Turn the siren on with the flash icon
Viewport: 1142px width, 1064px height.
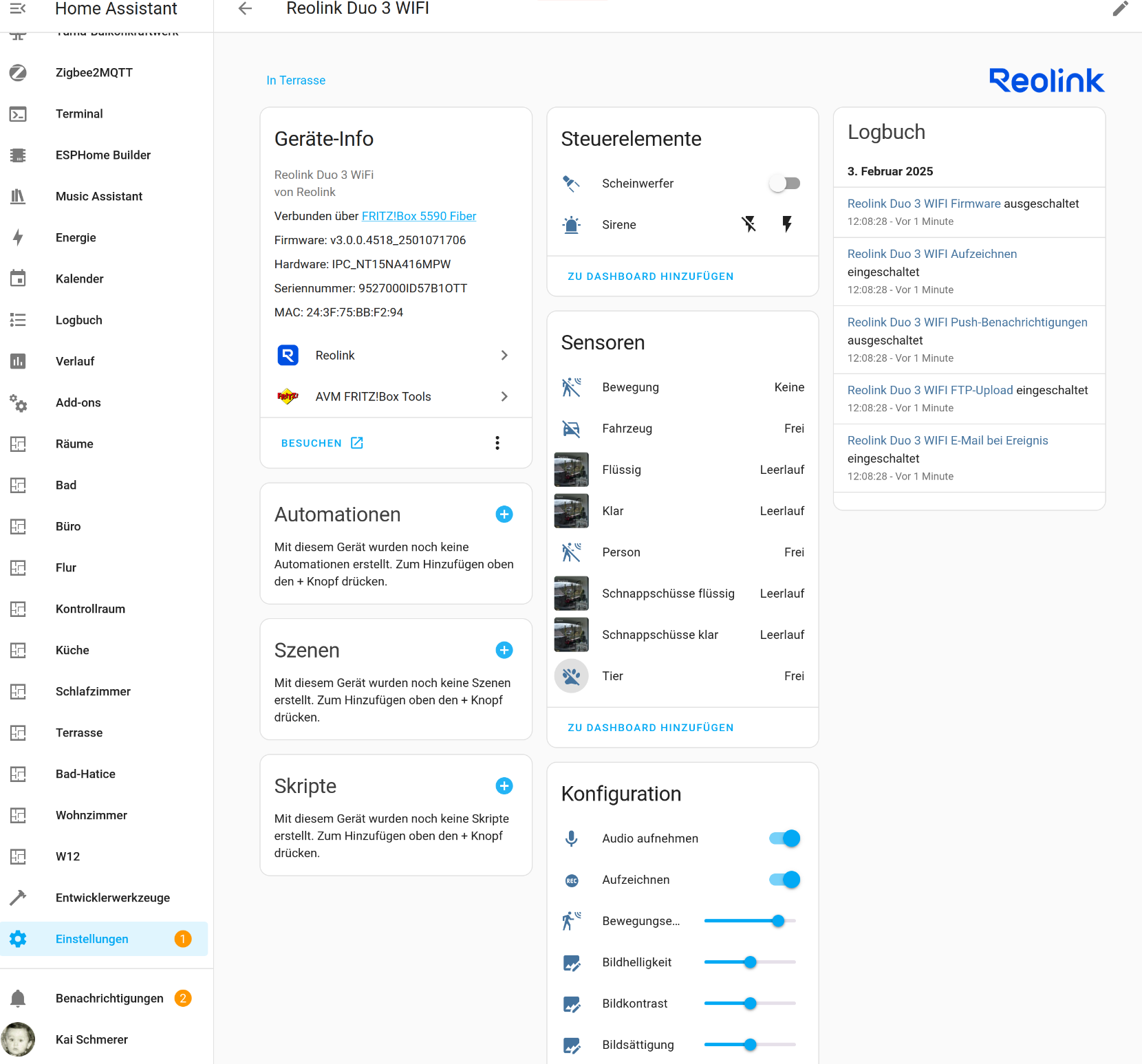click(787, 224)
